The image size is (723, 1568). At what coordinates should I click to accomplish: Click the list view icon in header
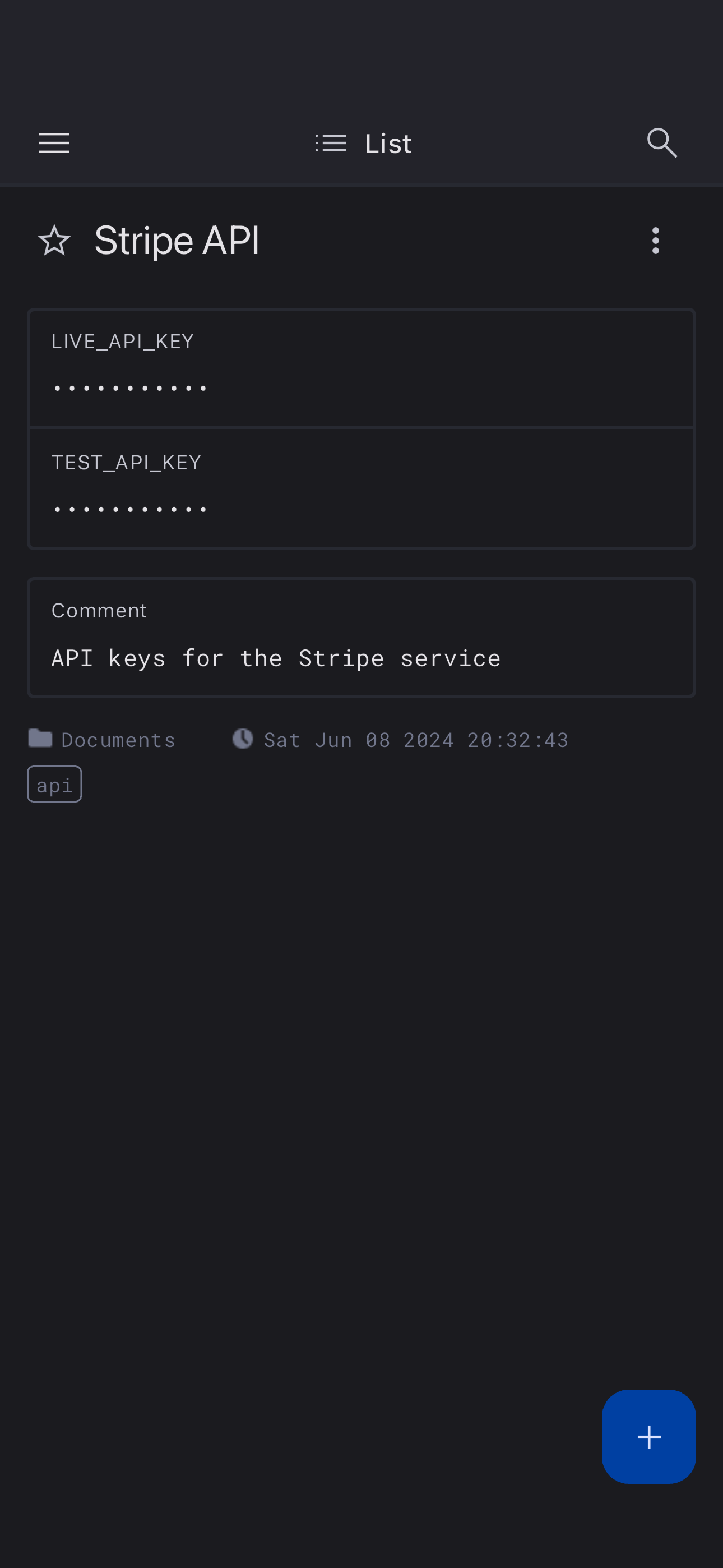(331, 143)
